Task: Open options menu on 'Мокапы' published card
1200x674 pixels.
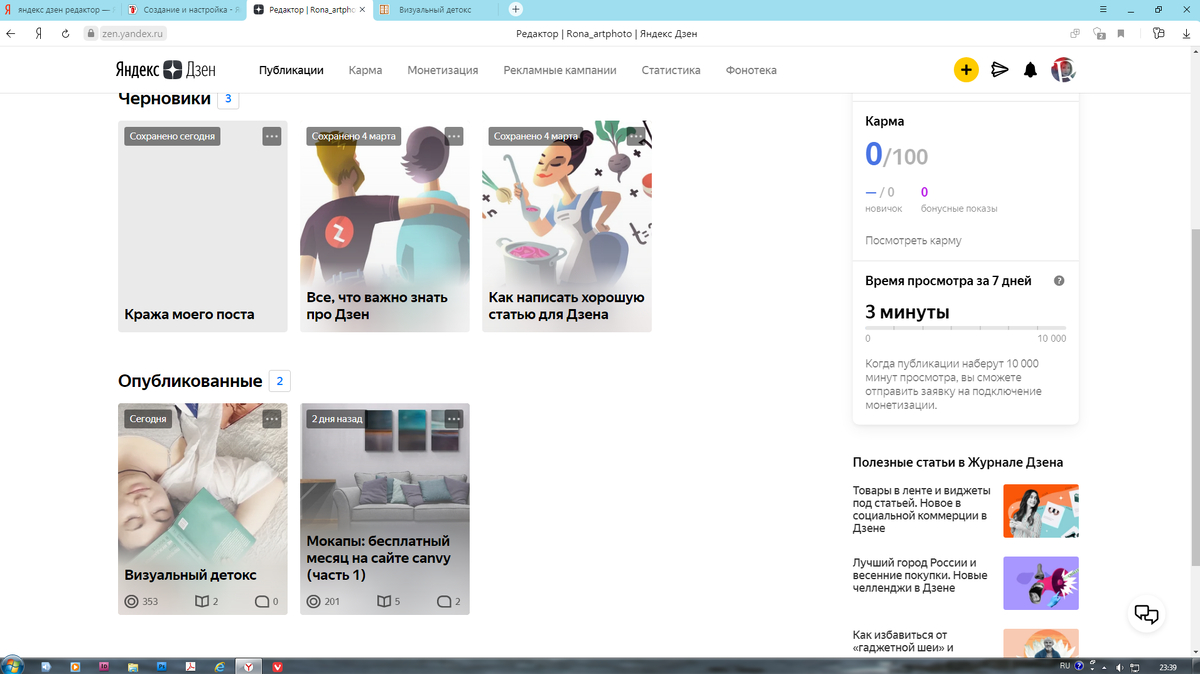Action: pos(454,419)
